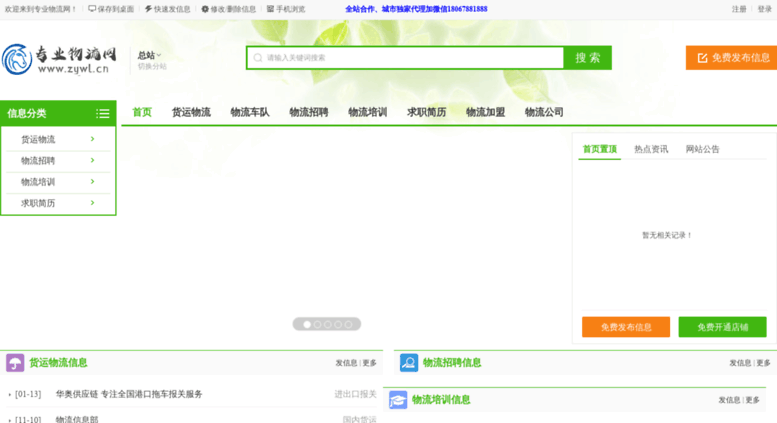Click the lightning icon beside 快速发信息

pyautogui.click(x=148, y=9)
